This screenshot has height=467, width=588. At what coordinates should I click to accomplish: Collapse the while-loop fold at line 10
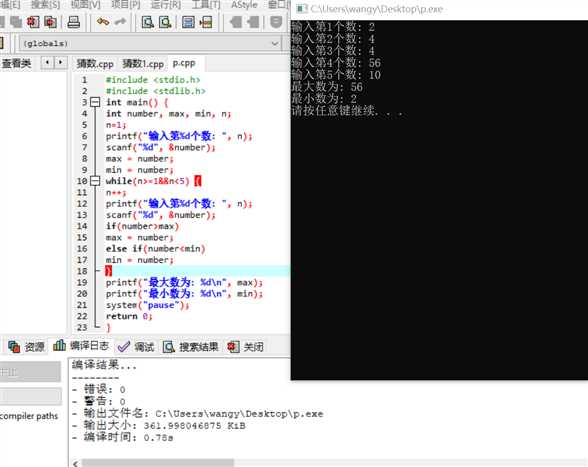[96, 181]
